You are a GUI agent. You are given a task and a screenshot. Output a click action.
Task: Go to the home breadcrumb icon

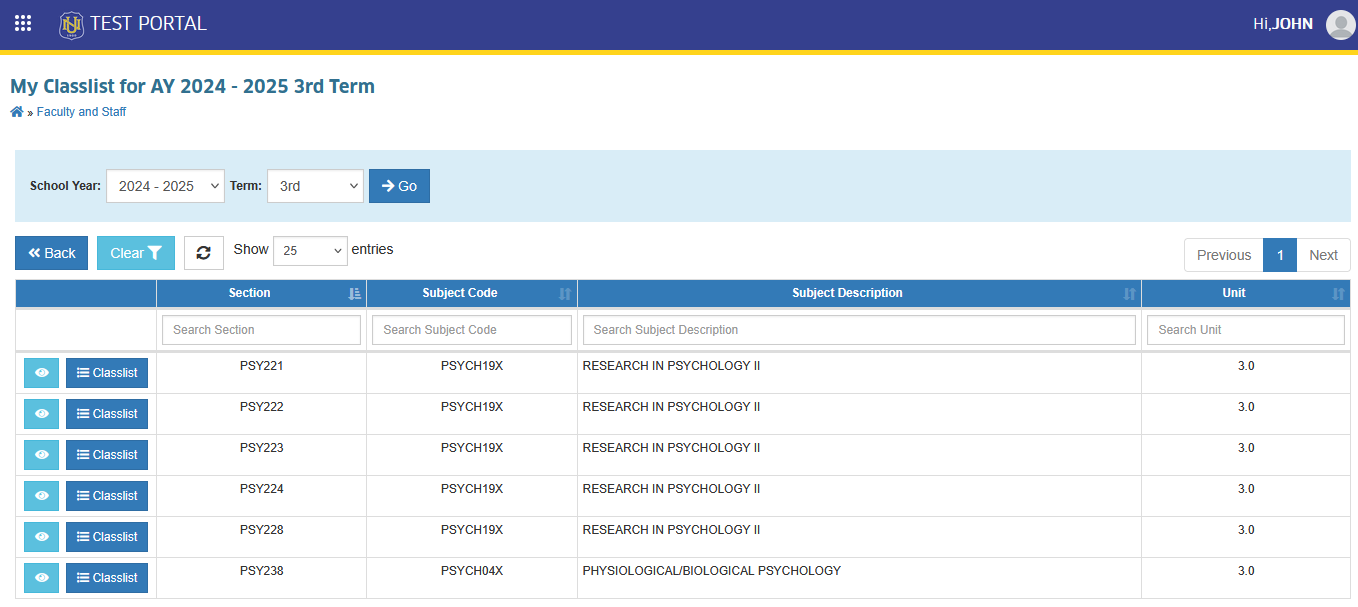click(17, 112)
